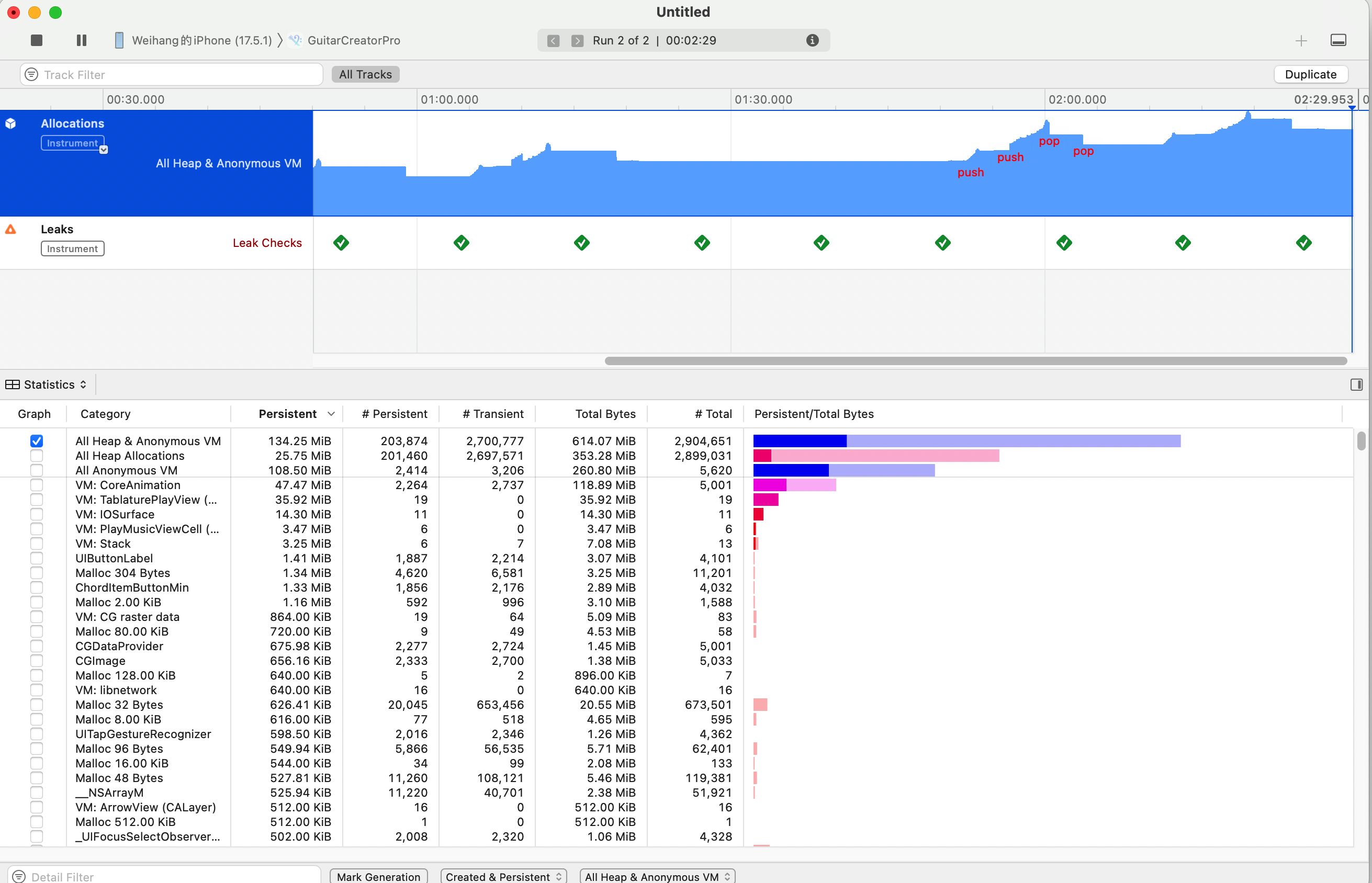This screenshot has height=883, width=1372.
Task: Enable graph for UIButtonLabel
Action: pyautogui.click(x=36, y=559)
